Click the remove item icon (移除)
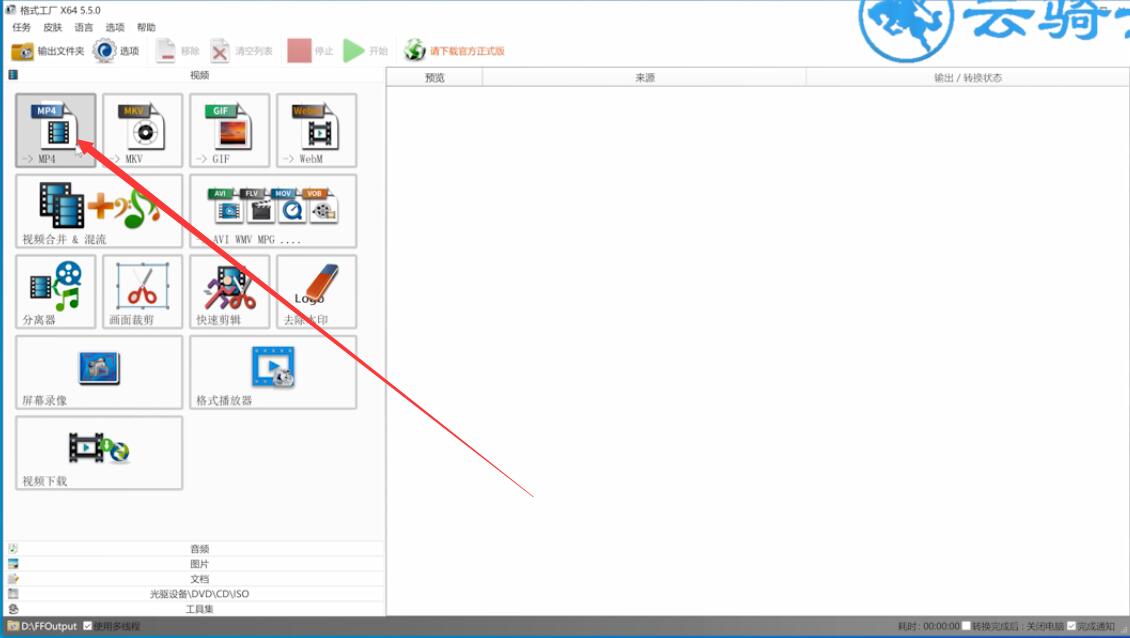Image resolution: width=1130 pixels, height=638 pixels. pos(166,51)
